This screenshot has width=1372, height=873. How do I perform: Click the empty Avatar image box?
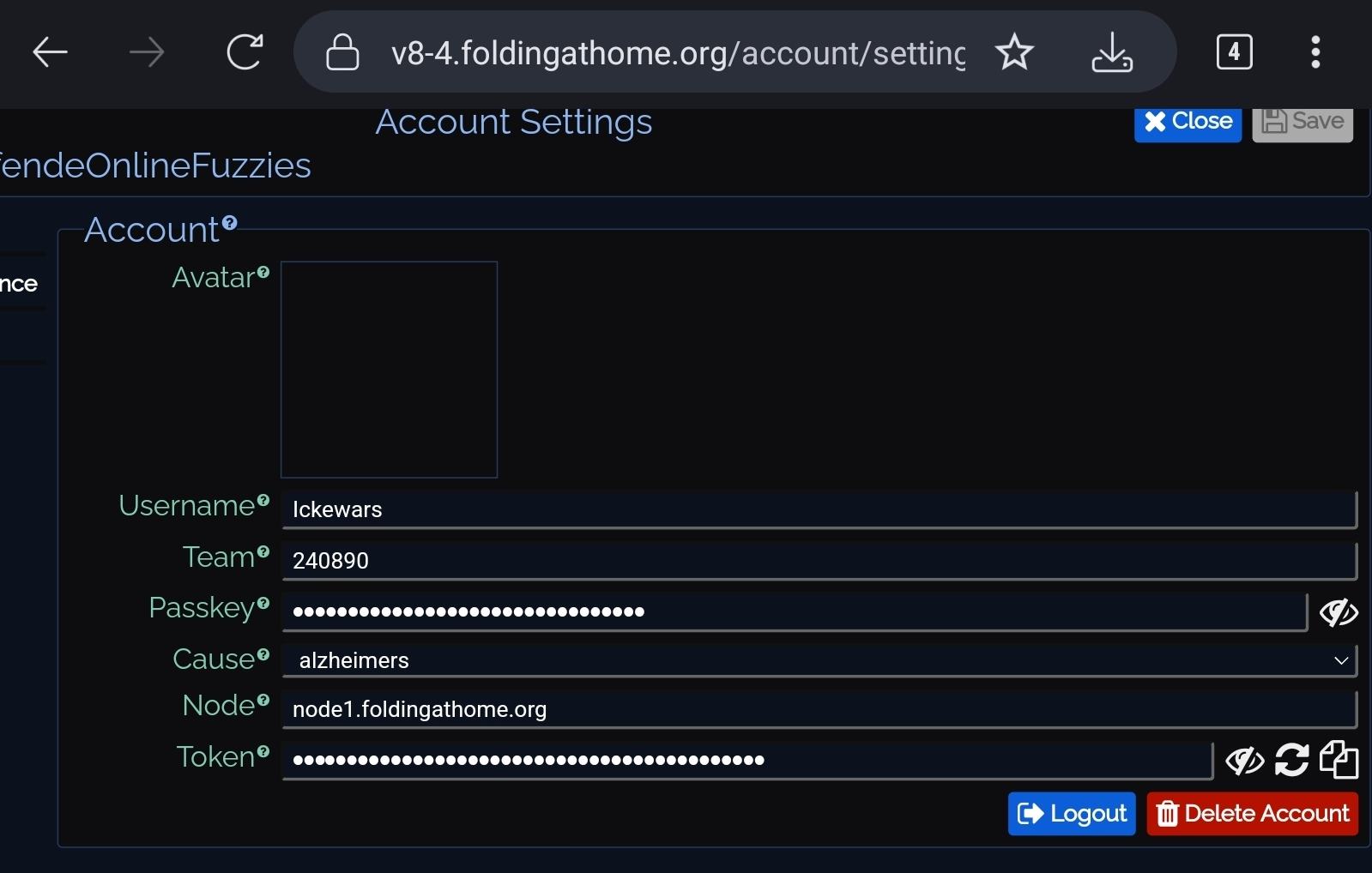[x=389, y=370]
